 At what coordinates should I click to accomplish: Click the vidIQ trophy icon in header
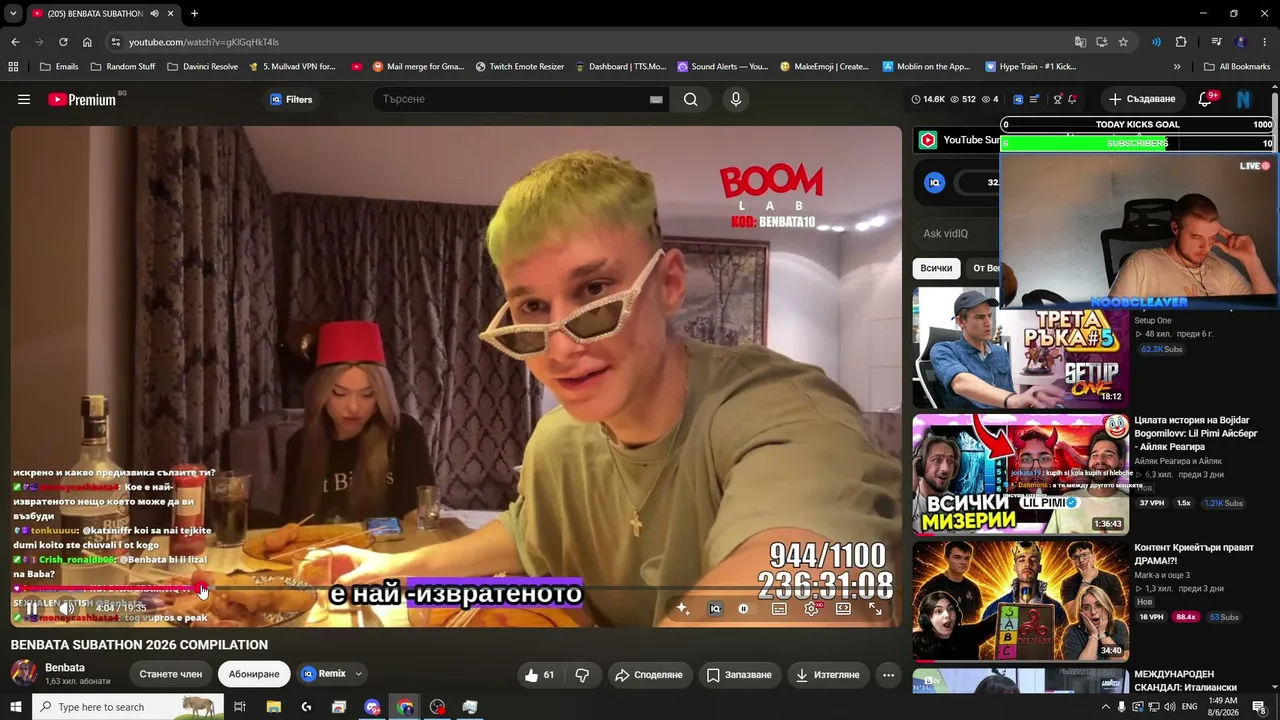(1058, 99)
